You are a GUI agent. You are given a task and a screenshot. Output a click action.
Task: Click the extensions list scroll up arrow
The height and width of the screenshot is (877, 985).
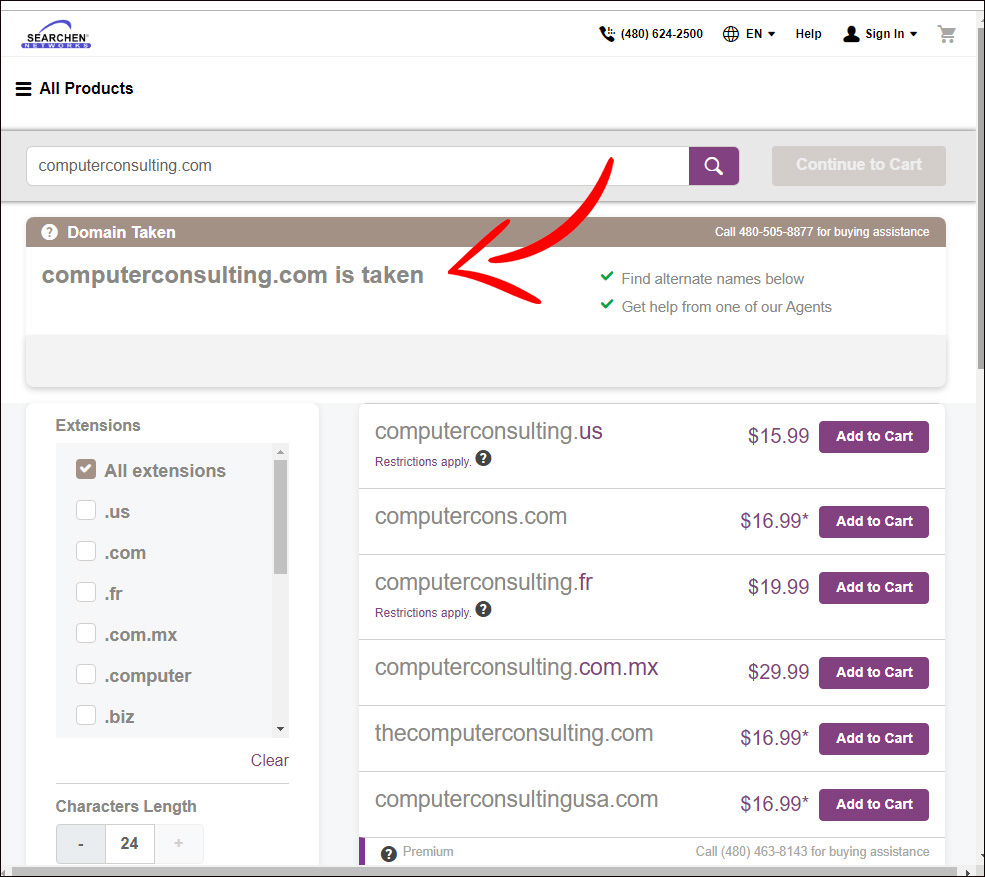(x=281, y=452)
